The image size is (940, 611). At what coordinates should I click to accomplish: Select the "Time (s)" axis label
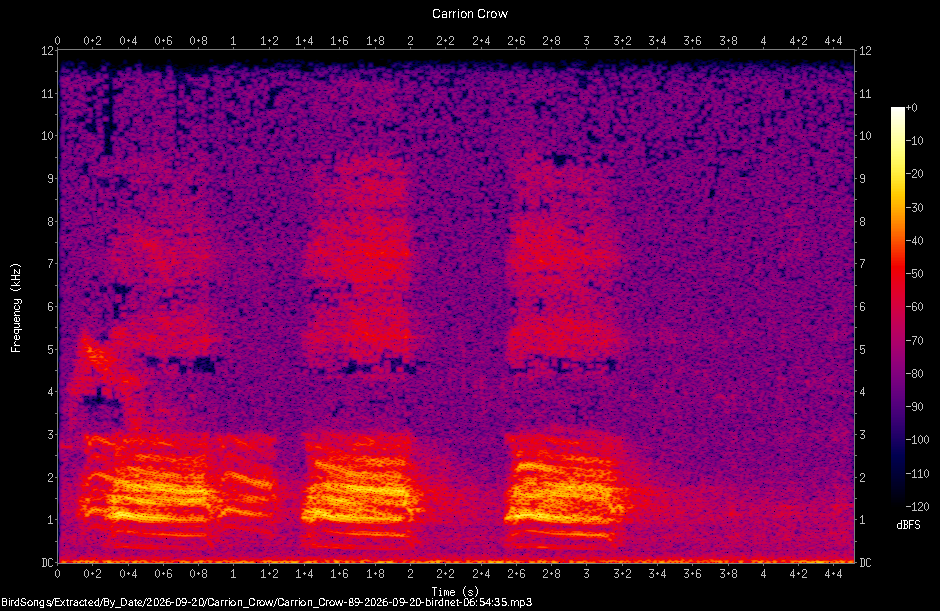pos(455,591)
